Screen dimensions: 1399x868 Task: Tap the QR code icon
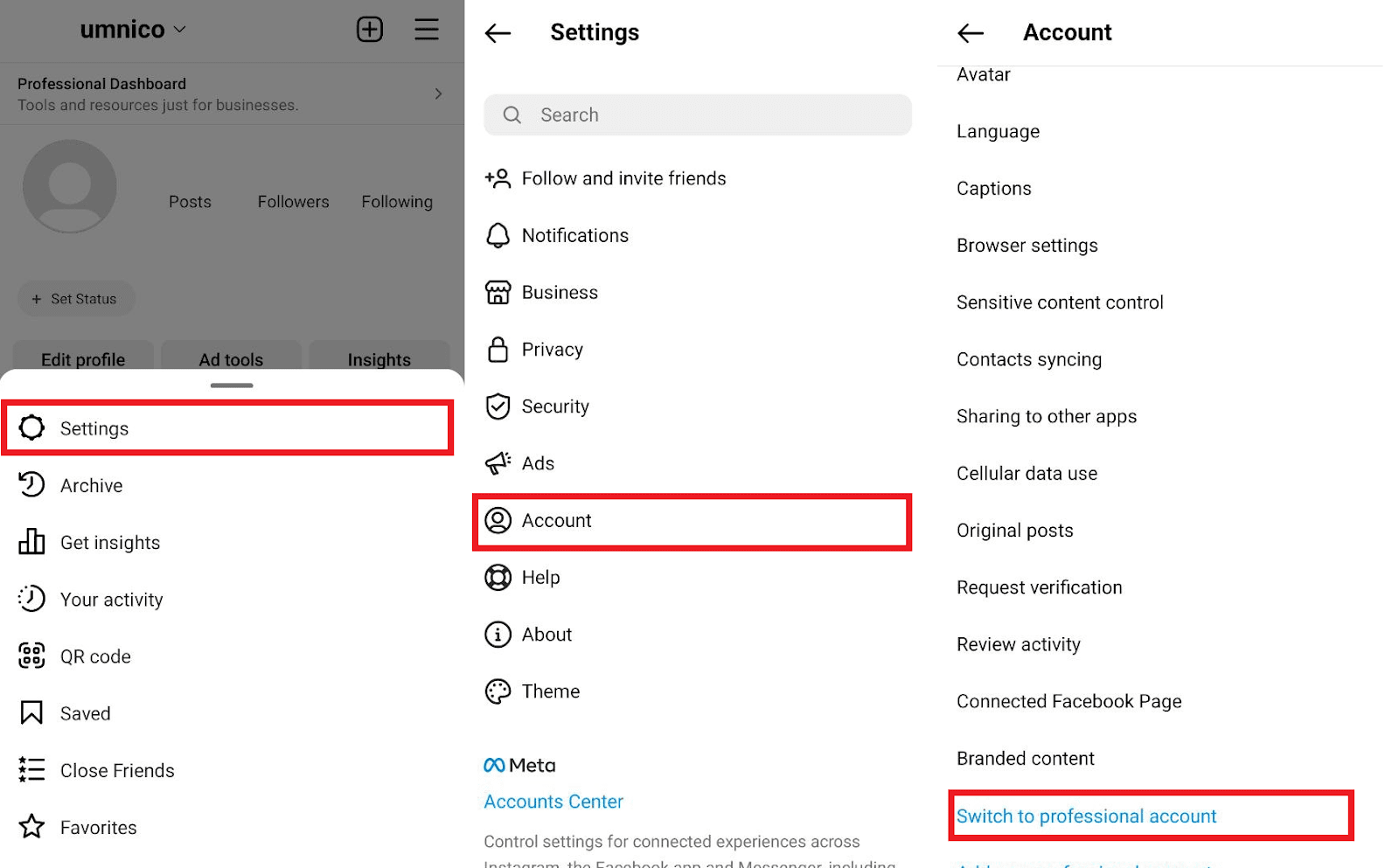coord(31,656)
